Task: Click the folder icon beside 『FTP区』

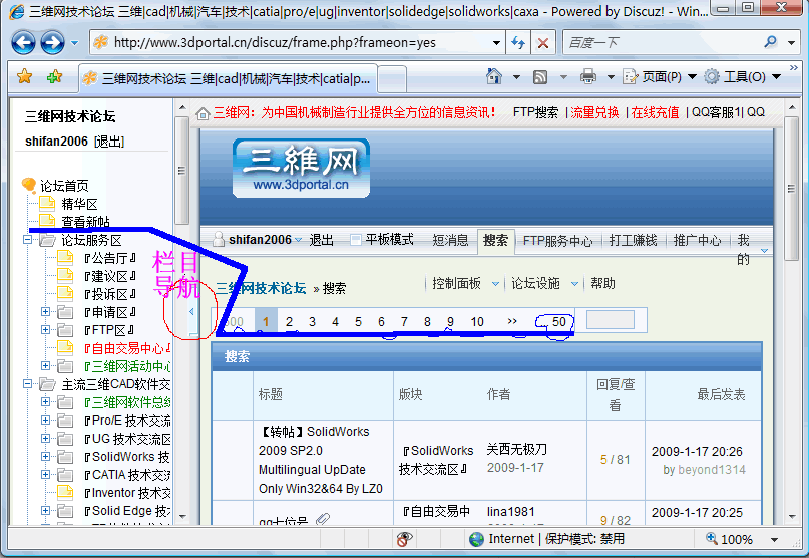Action: click(65, 330)
